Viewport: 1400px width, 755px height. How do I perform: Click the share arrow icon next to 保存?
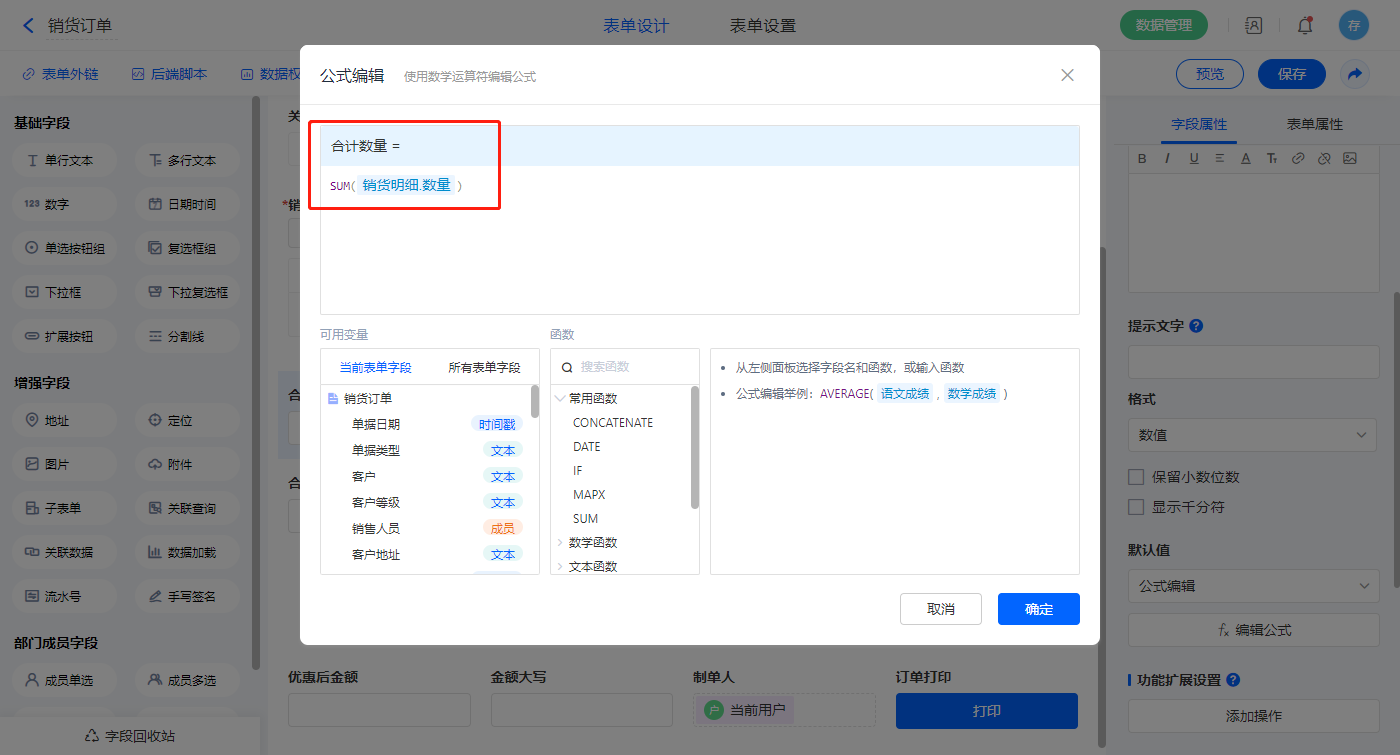click(1355, 74)
